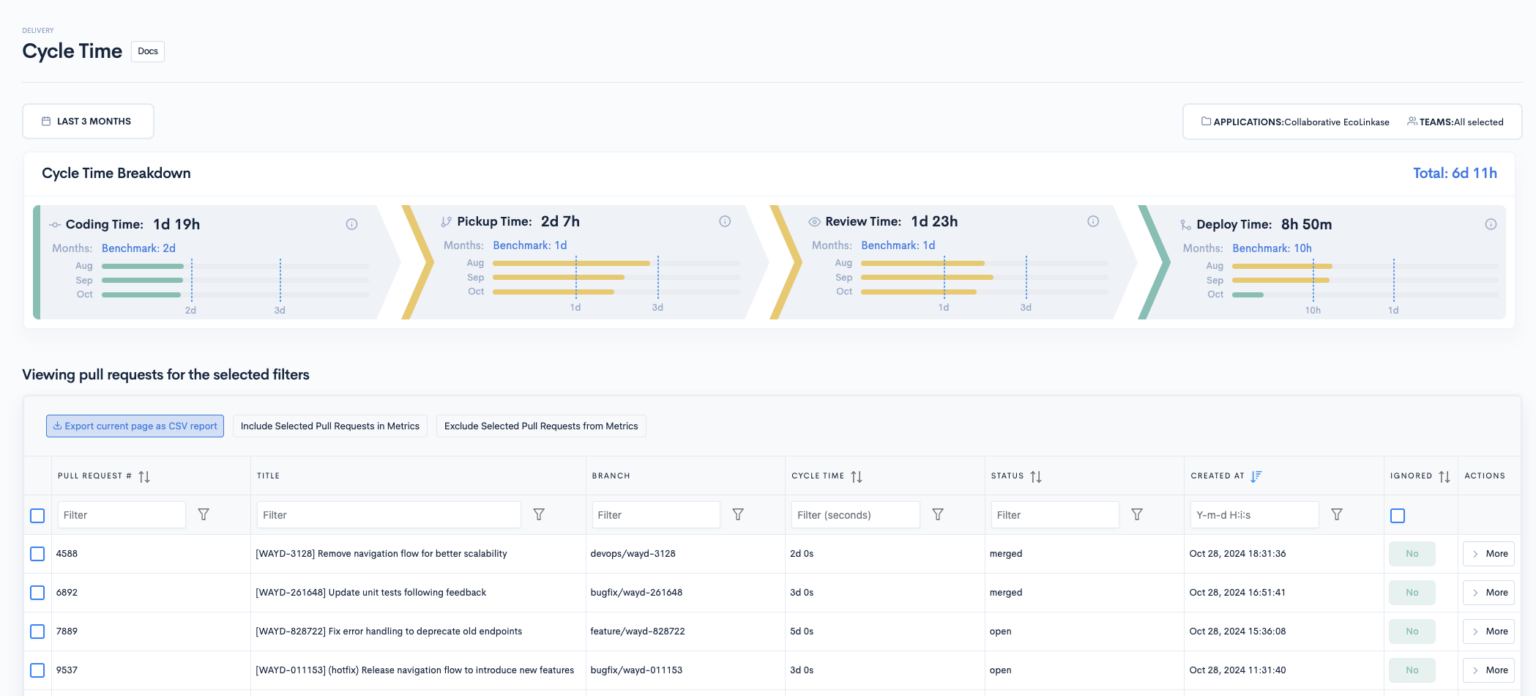Click the Pull Request # filter funnel icon
The height and width of the screenshot is (696, 1536).
coord(204,514)
